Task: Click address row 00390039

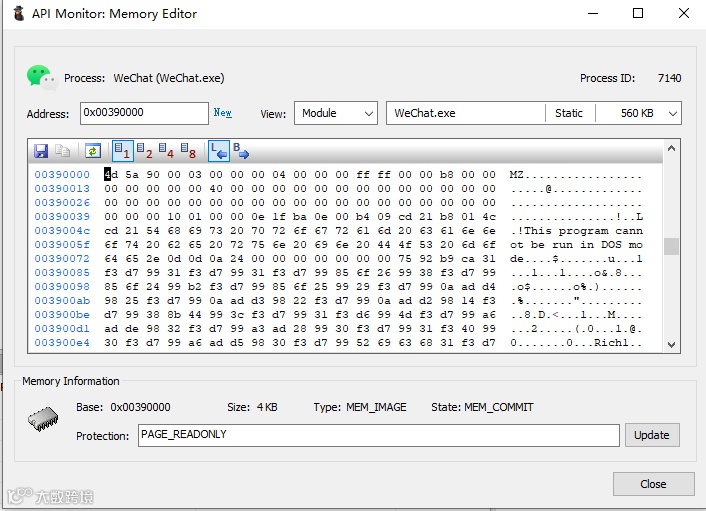Action: point(62,217)
